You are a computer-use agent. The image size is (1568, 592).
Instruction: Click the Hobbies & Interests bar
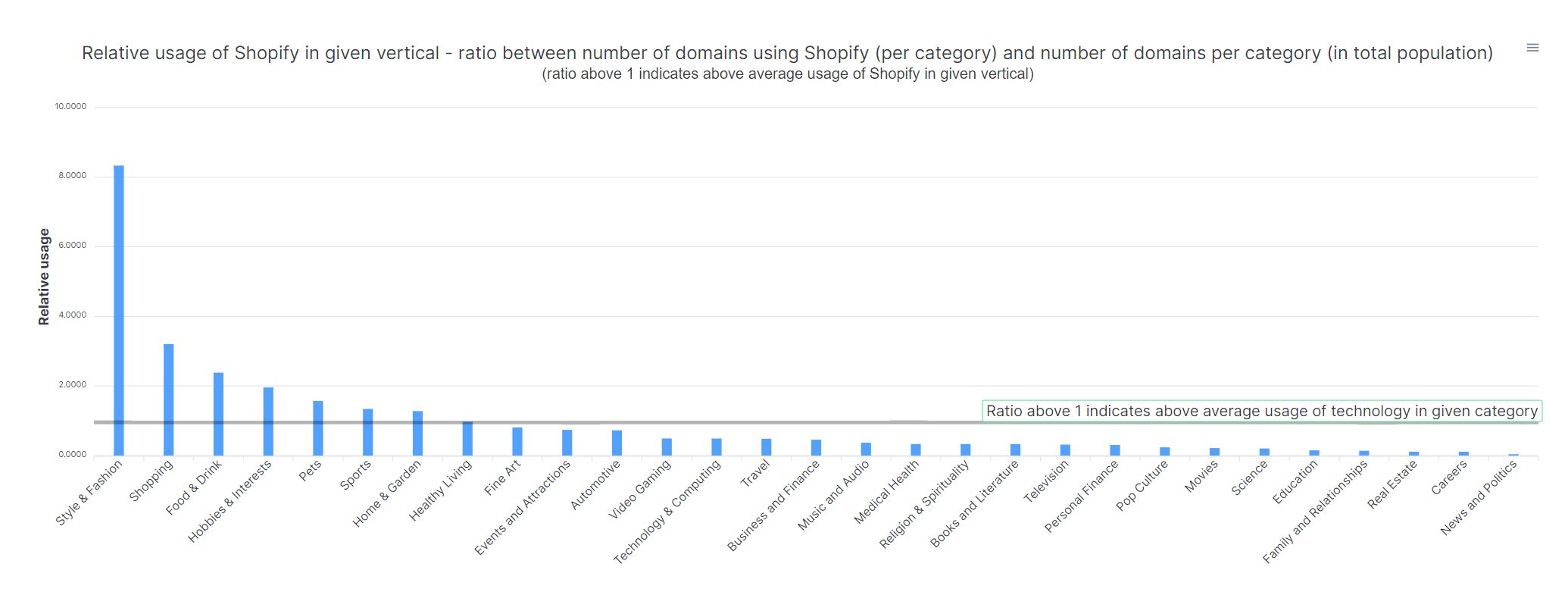(x=268, y=421)
